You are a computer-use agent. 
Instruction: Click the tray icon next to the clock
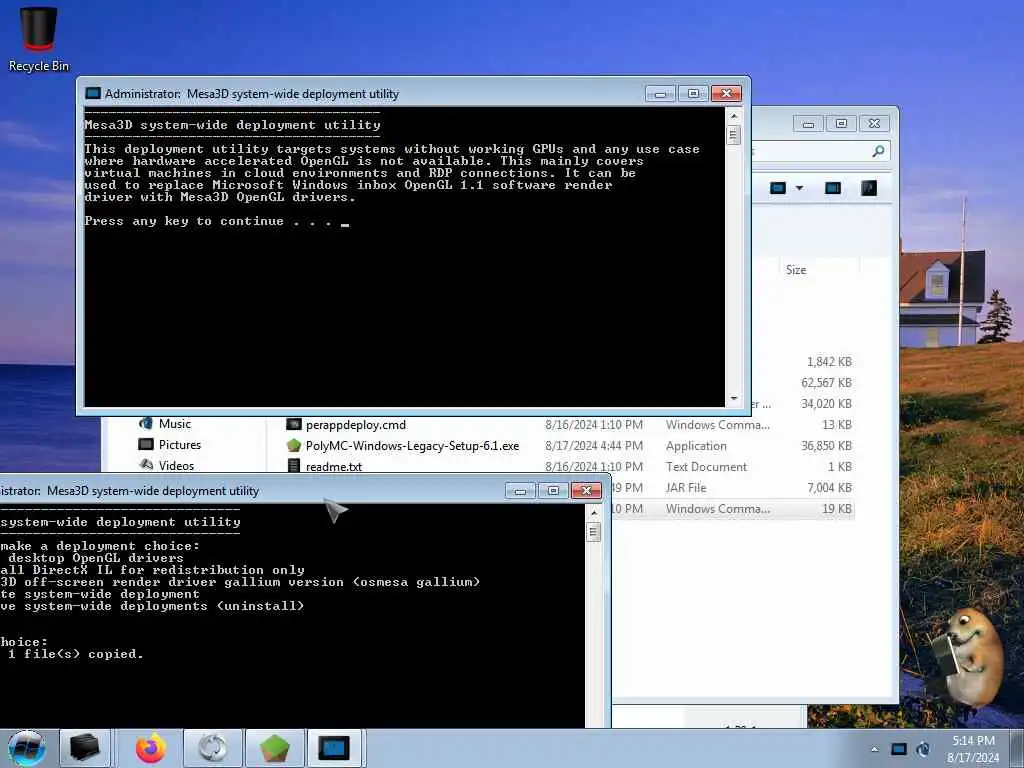click(x=923, y=749)
